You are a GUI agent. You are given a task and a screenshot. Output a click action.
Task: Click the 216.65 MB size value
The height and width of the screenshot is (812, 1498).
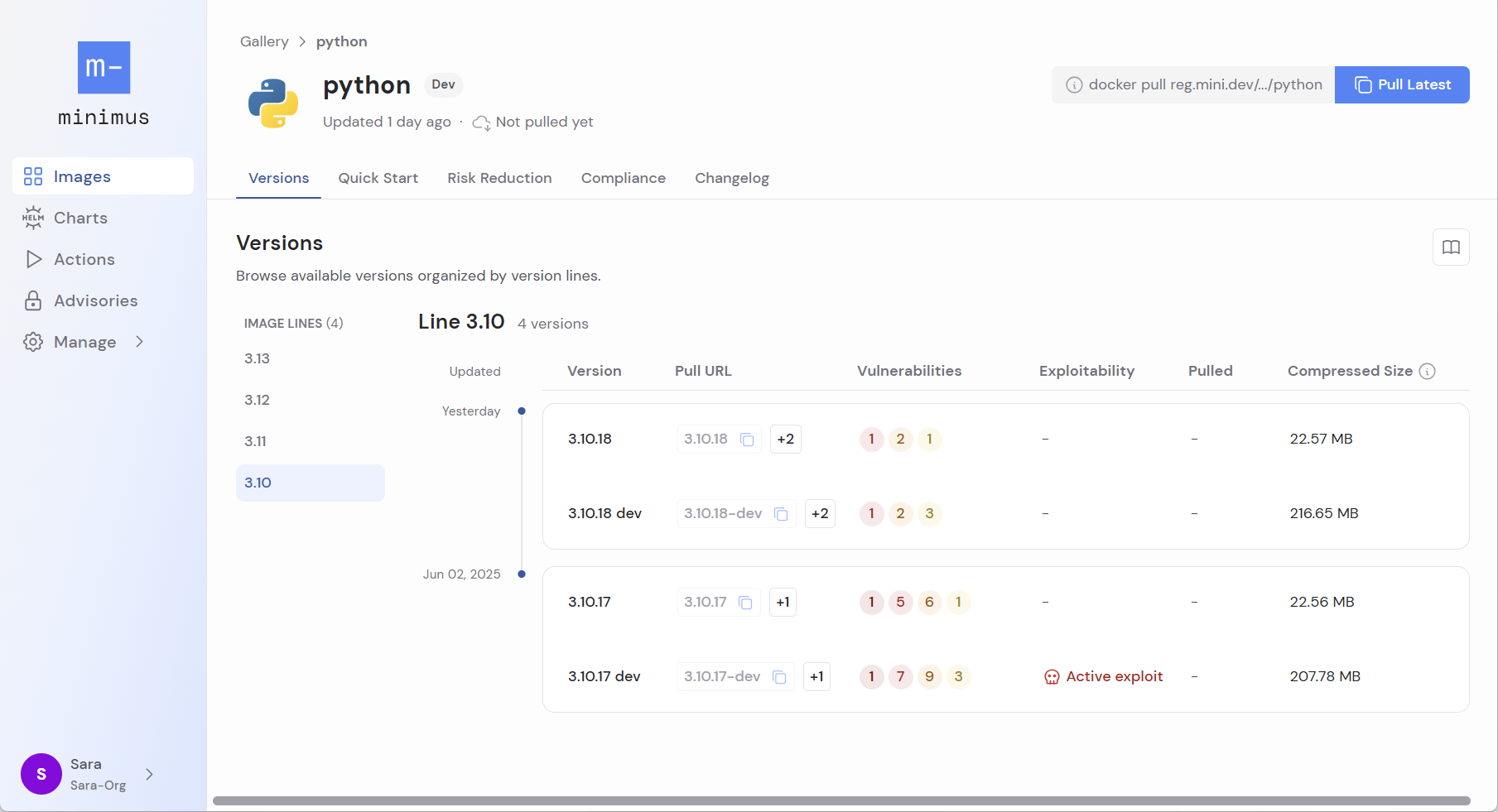(1324, 513)
